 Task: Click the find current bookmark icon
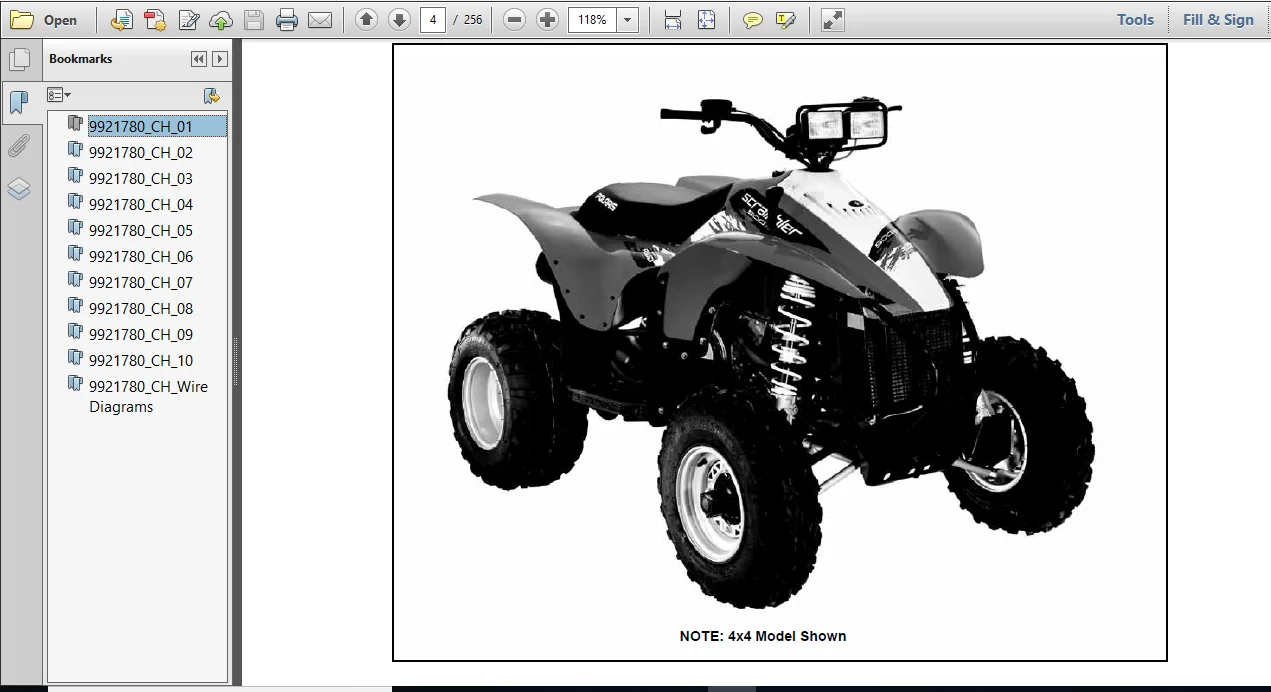[x=211, y=95]
